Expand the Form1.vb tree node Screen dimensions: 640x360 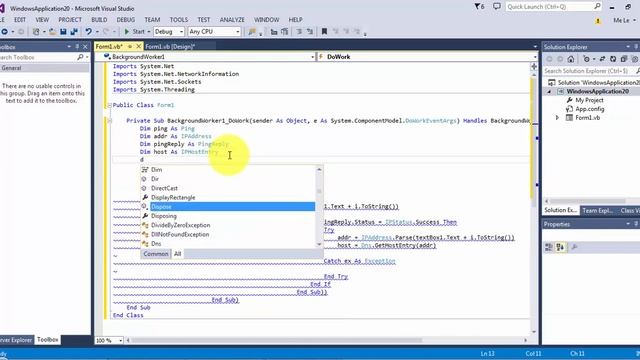point(558,118)
